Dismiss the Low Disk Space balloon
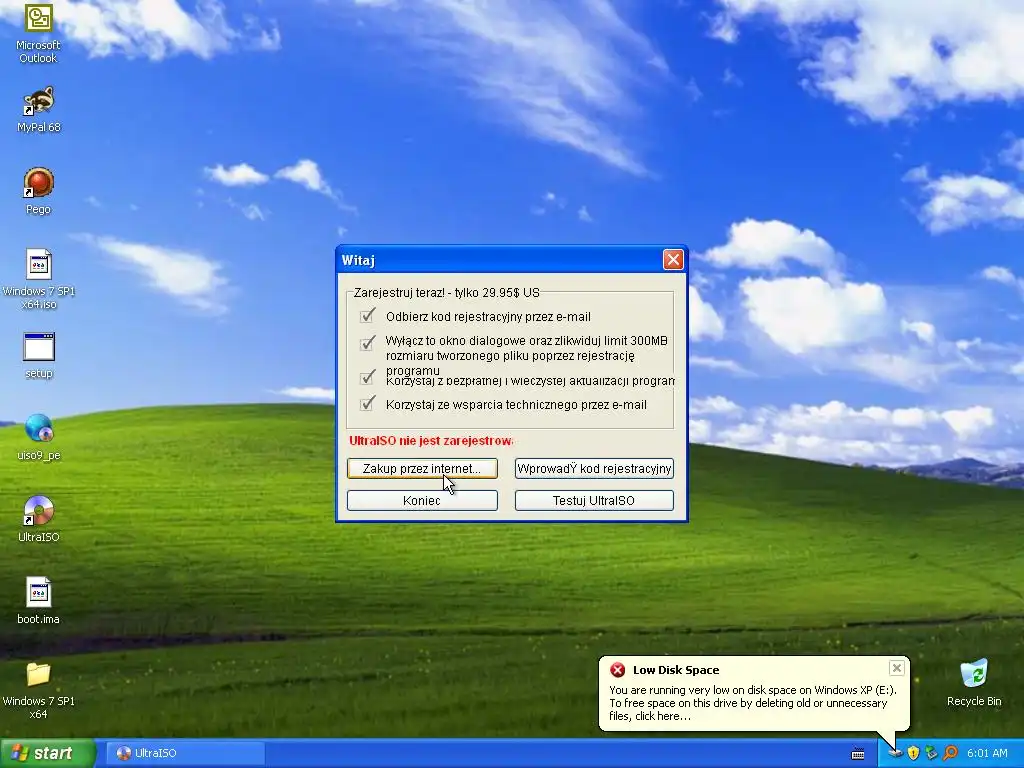The height and width of the screenshot is (768, 1024). [896, 667]
